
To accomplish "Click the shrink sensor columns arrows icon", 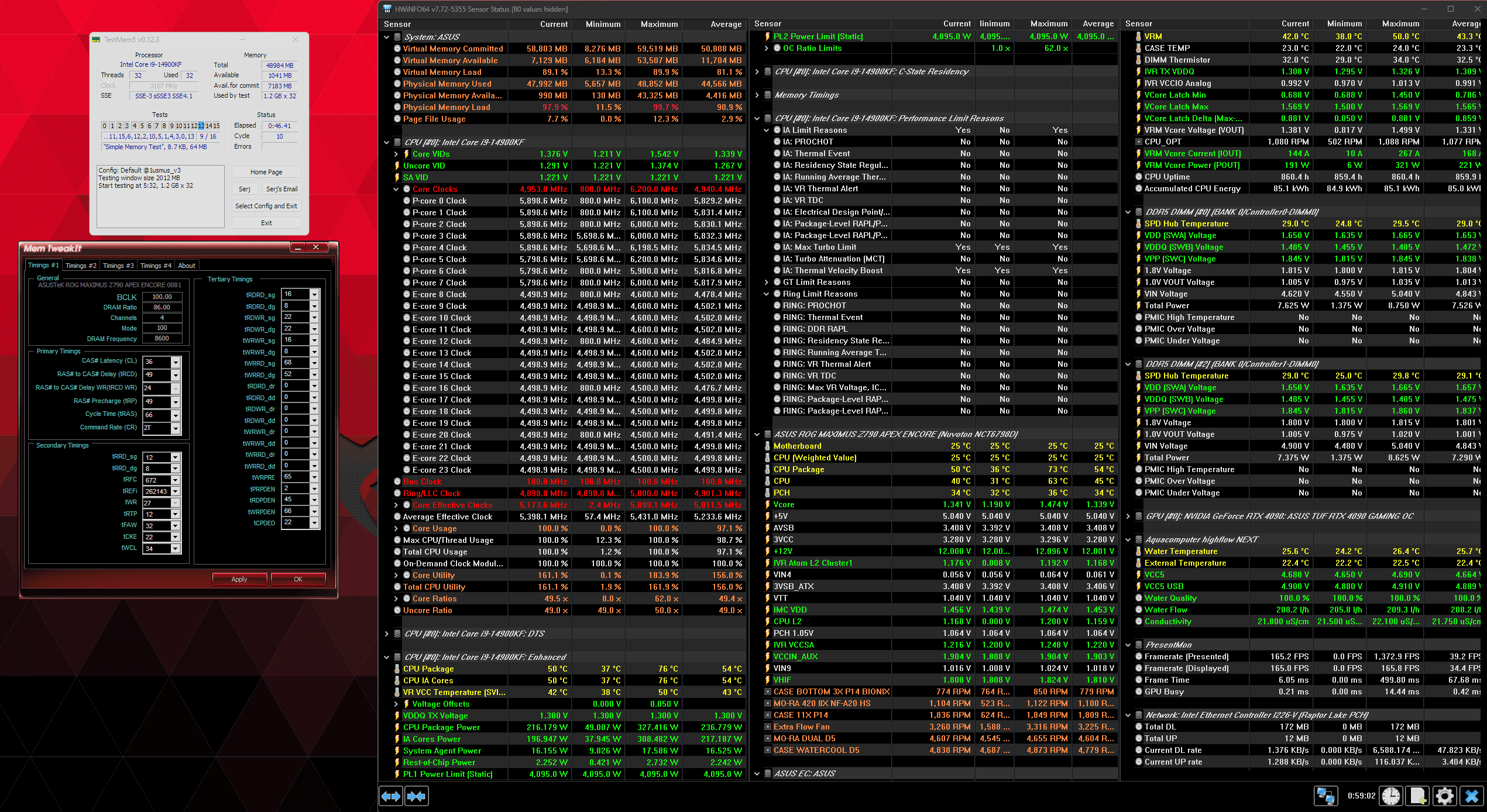I will [x=416, y=796].
